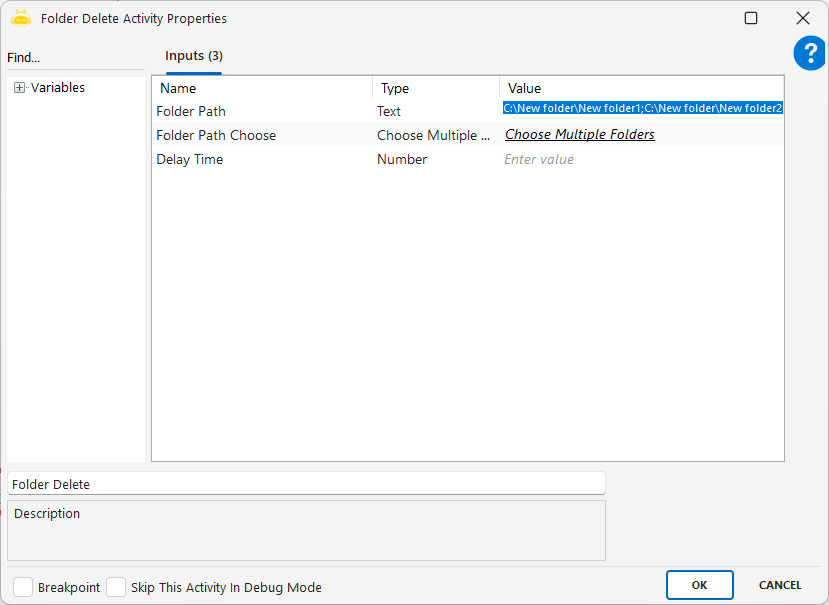Enable the Breakpoint checkbox

[x=23, y=587]
